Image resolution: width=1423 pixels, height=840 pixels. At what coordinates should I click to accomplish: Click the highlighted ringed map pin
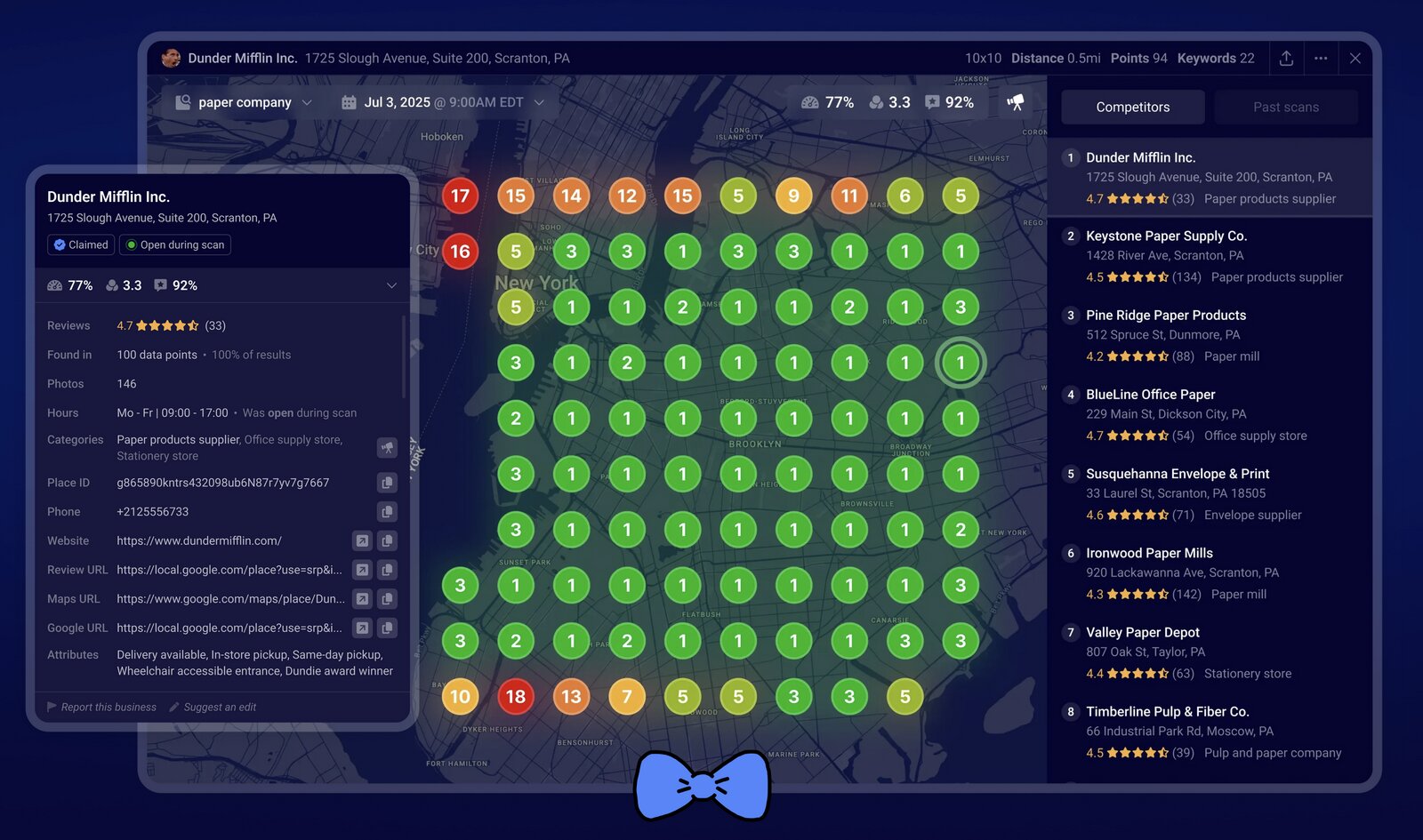pyautogui.click(x=961, y=363)
